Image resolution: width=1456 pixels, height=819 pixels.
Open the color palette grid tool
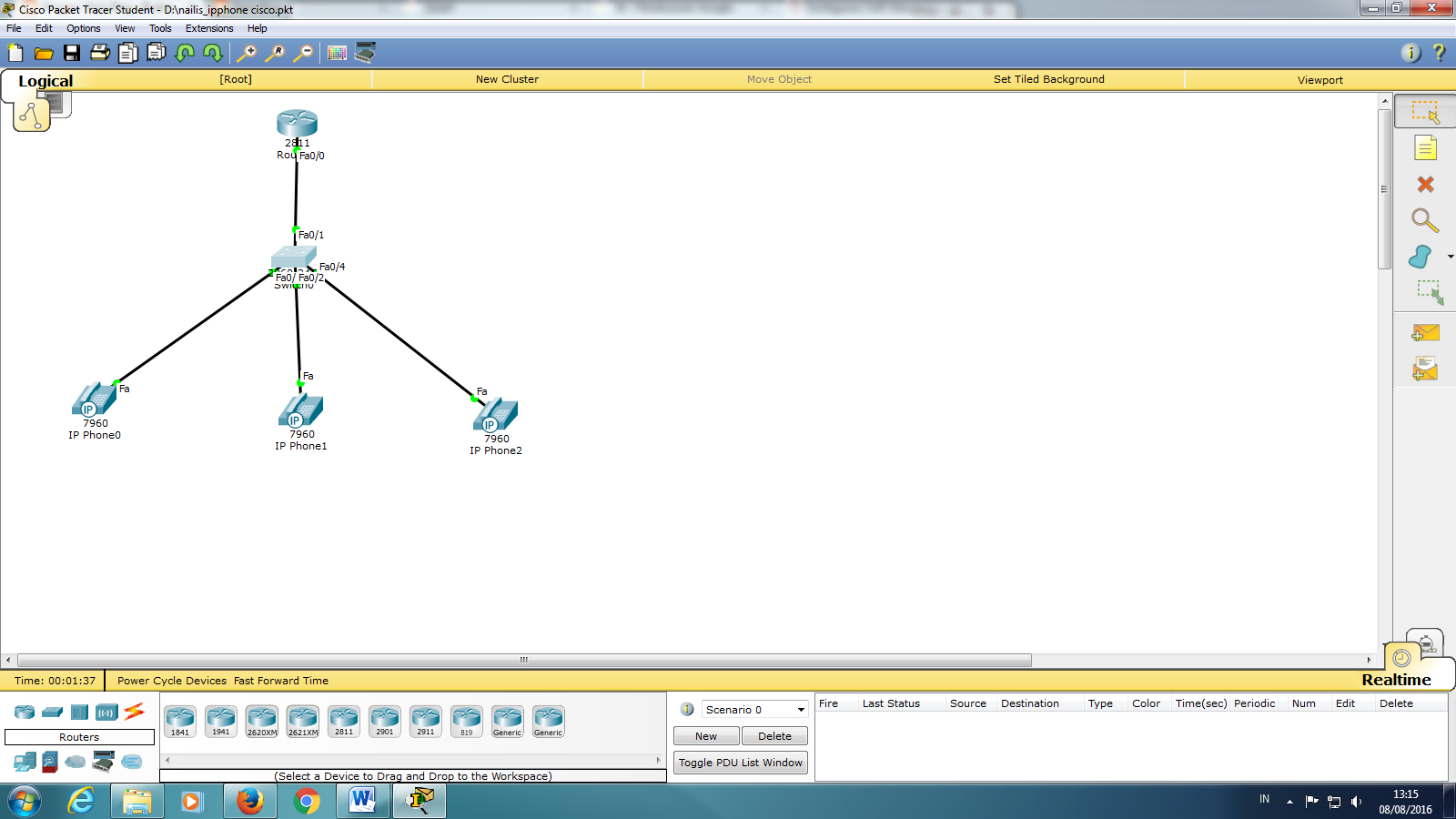[x=338, y=53]
